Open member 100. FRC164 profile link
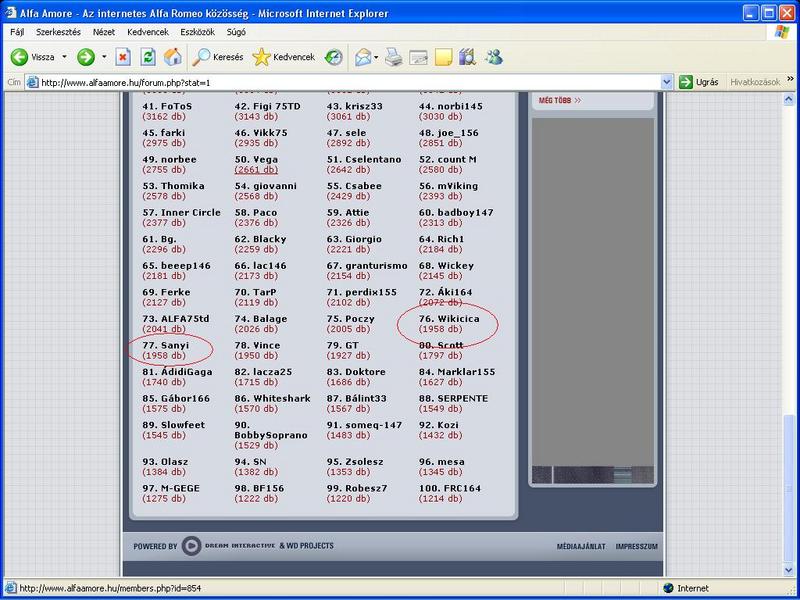800x600 pixels. click(450, 488)
